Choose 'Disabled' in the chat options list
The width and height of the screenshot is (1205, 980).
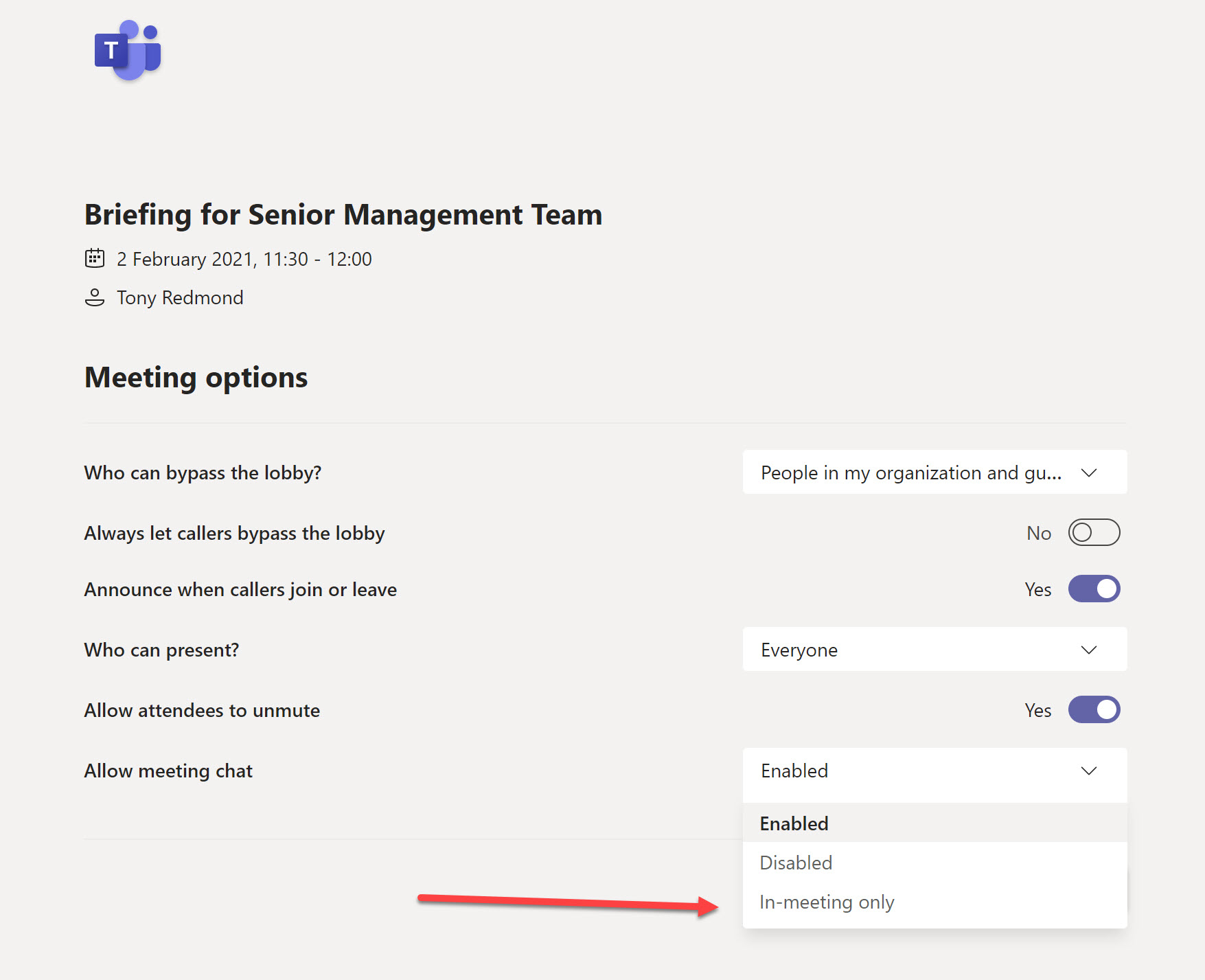coord(796,863)
